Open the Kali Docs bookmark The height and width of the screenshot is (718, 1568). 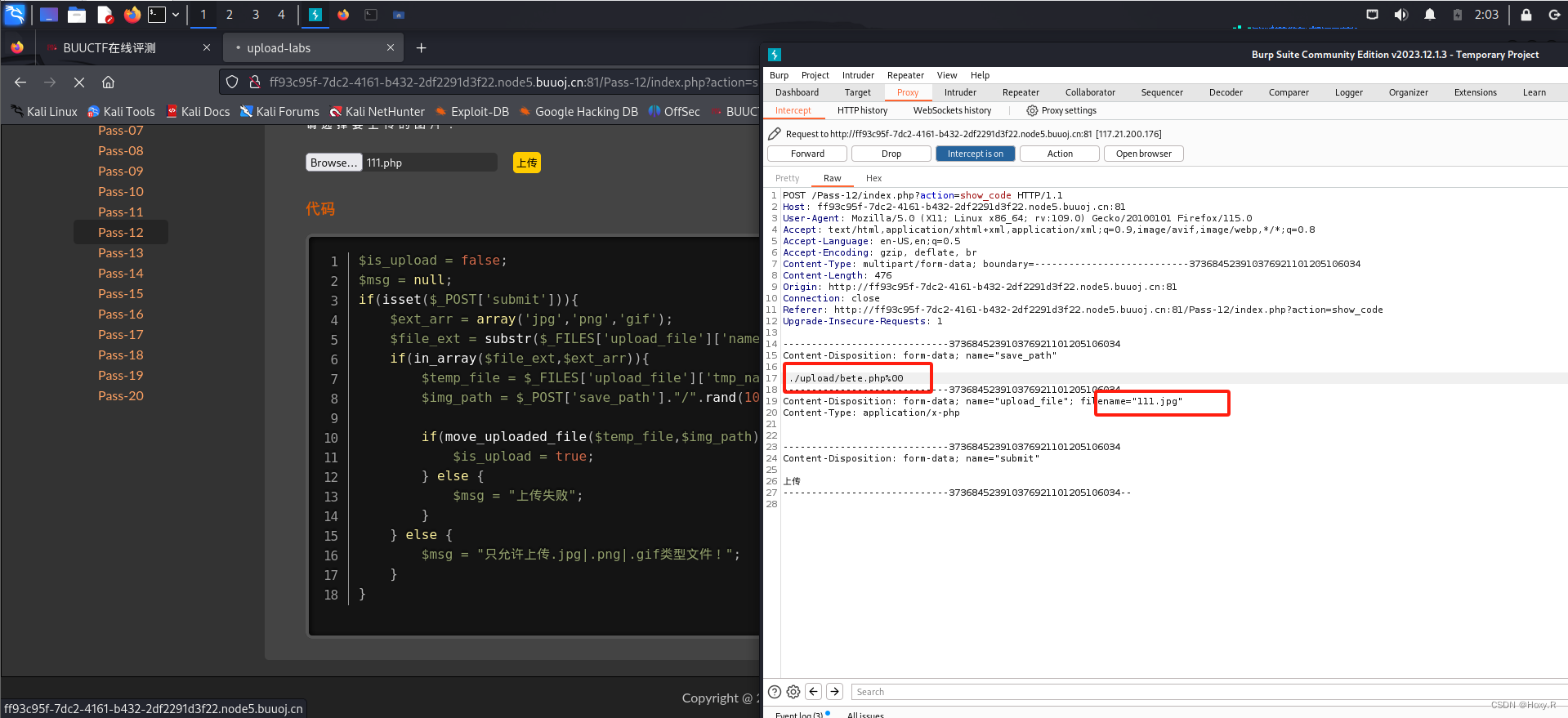tap(198, 111)
